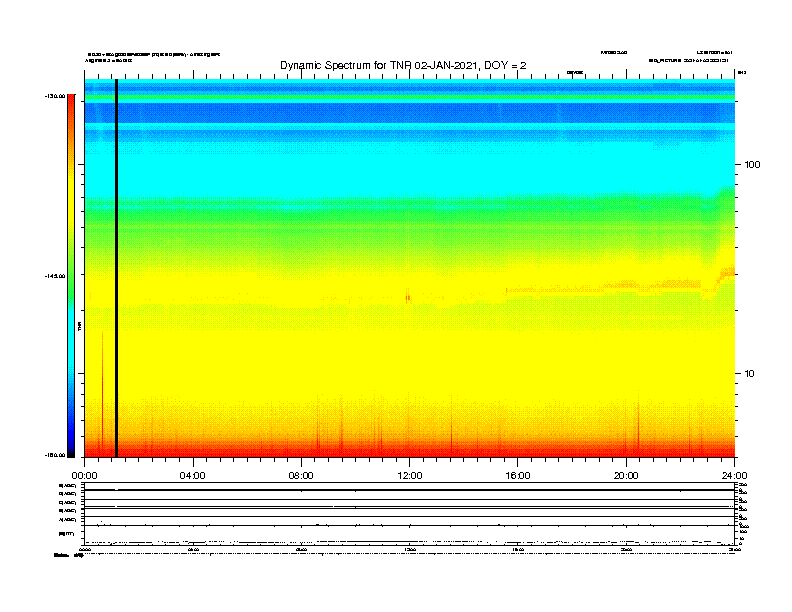Click the plot title 'Dynamic Spectrum for TNR 02-JAN-2021'

(x=403, y=65)
